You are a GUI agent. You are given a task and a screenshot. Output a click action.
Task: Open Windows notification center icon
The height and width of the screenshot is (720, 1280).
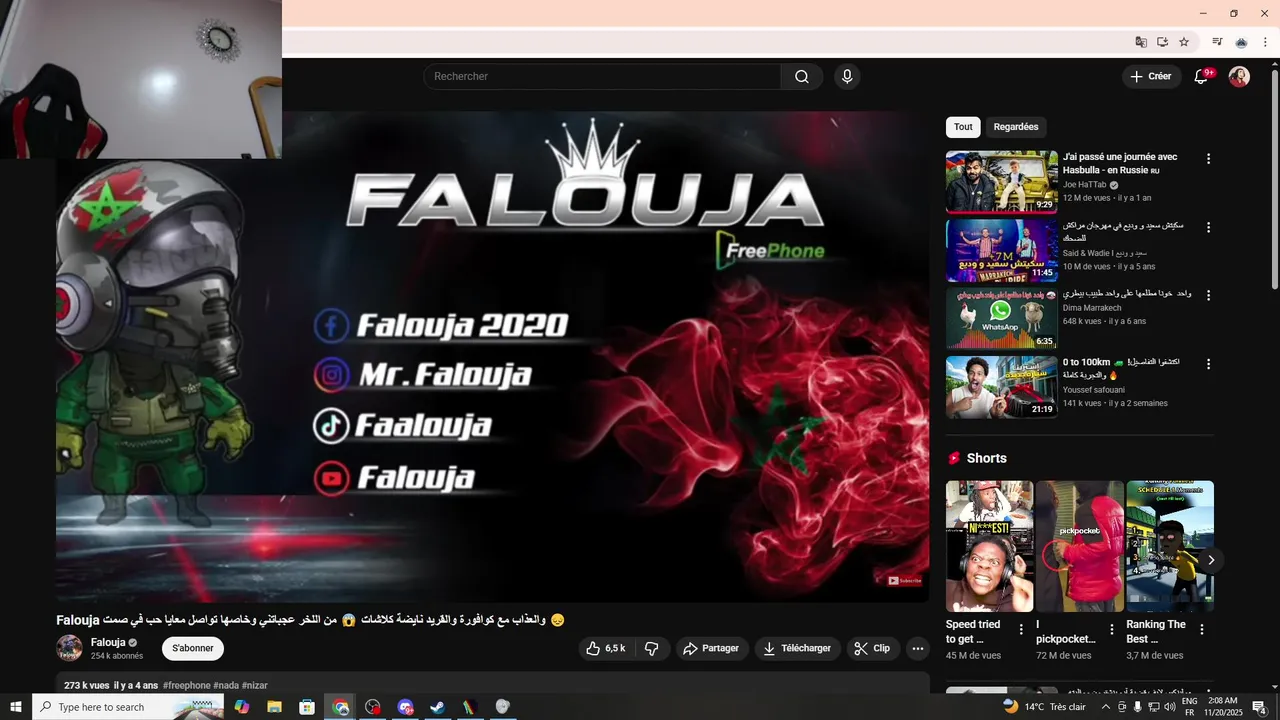(x=1260, y=707)
